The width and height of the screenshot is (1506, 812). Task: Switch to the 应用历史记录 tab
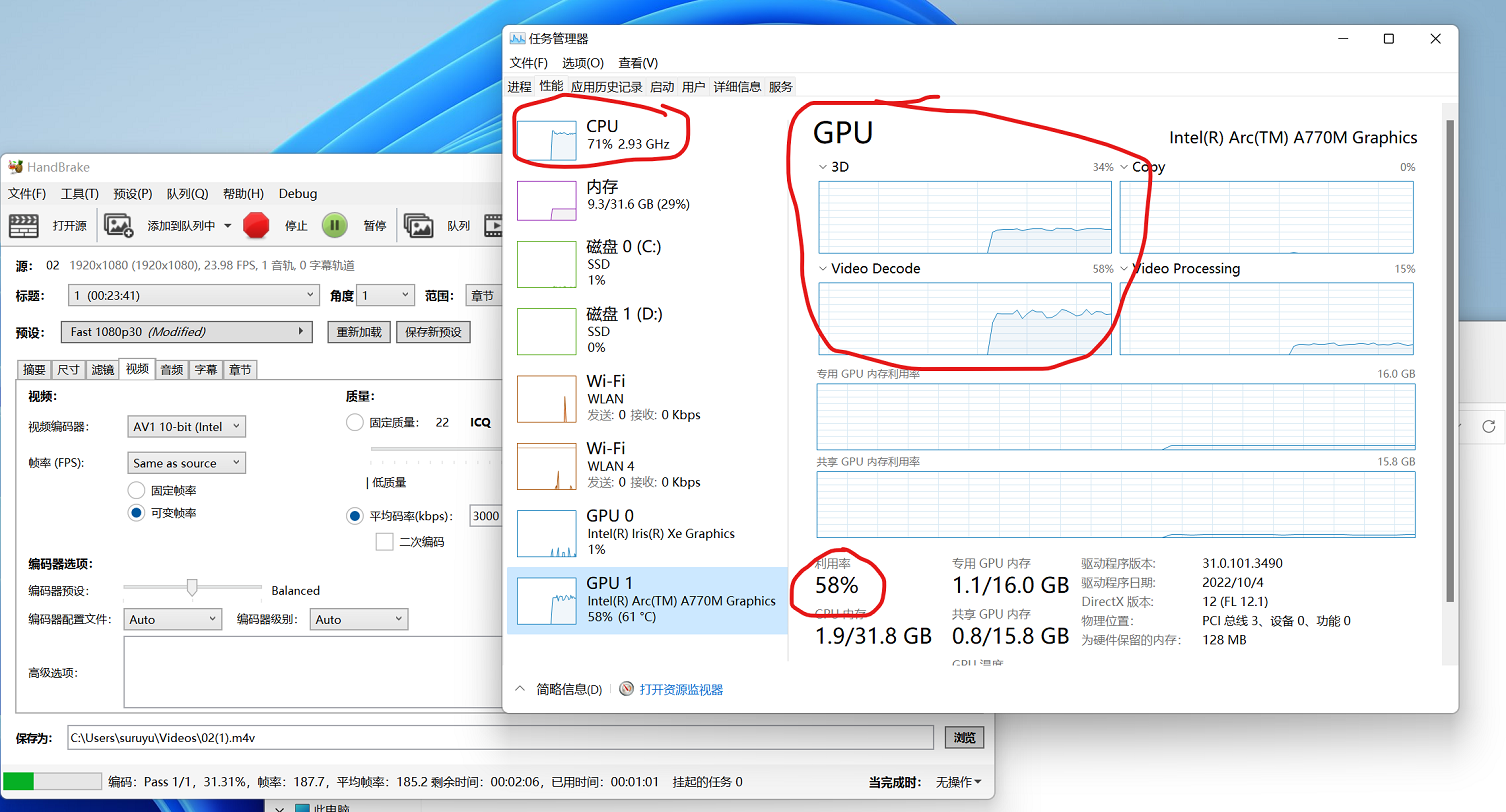pos(607,87)
